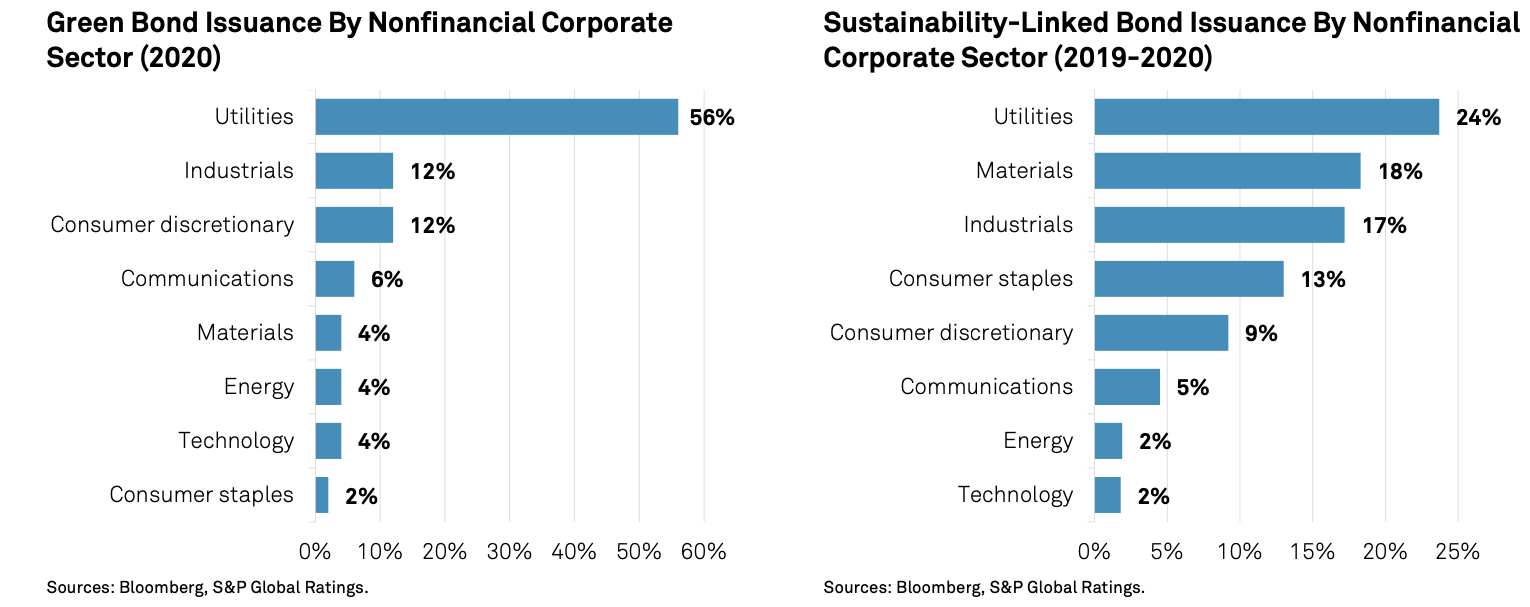This screenshot has height=607, width=1530.
Task: Click the Industrials 17% bar
Action: [x=1219, y=225]
